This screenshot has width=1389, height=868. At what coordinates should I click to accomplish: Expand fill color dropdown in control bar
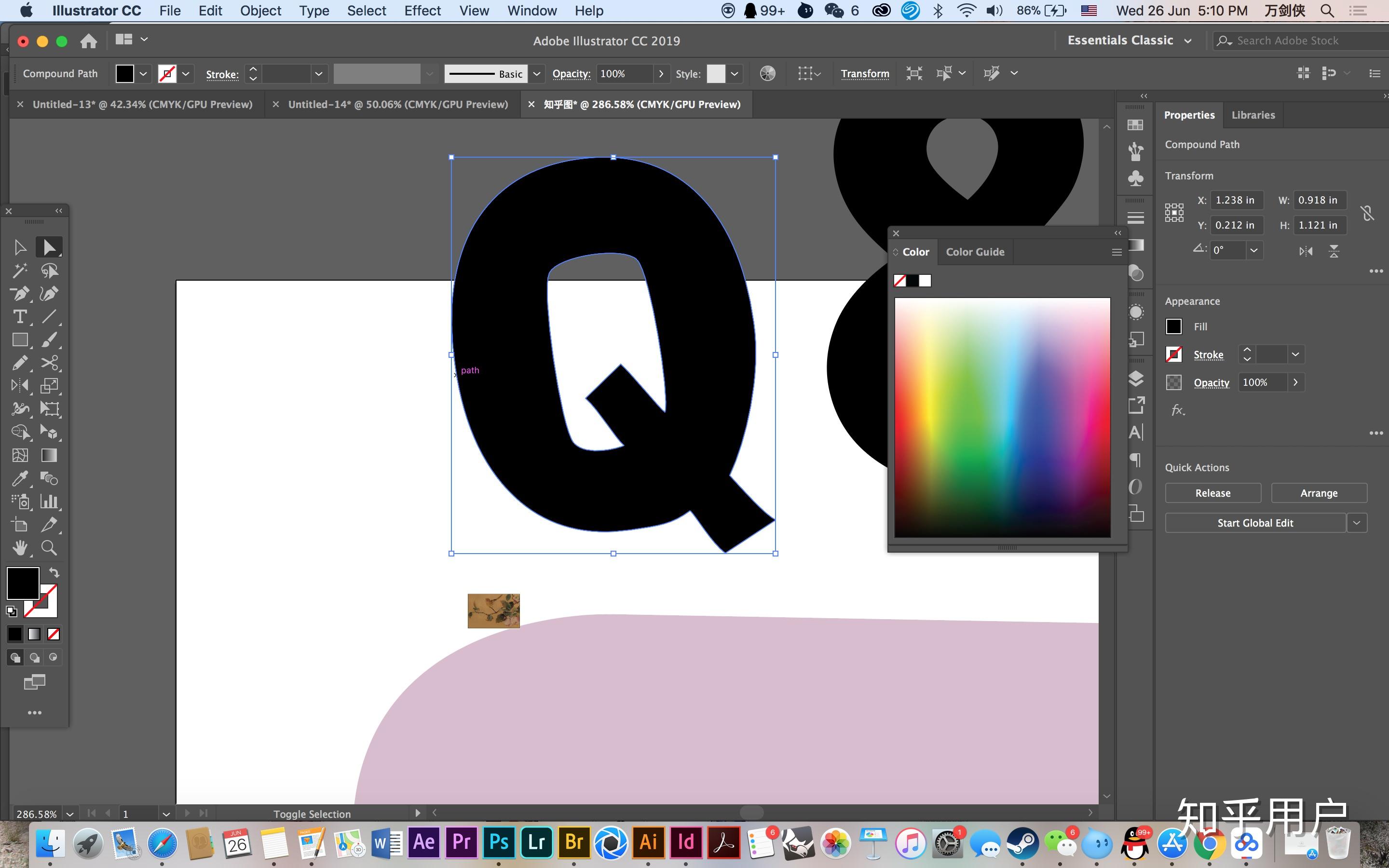point(144,73)
